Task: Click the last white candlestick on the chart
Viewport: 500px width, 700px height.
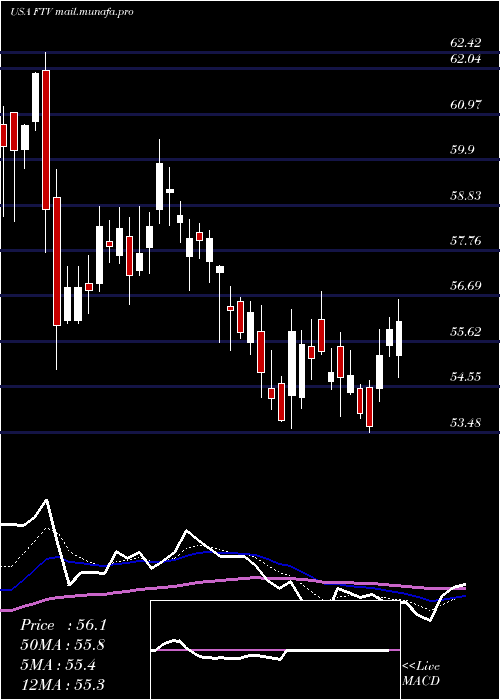Action: pyautogui.click(x=399, y=338)
